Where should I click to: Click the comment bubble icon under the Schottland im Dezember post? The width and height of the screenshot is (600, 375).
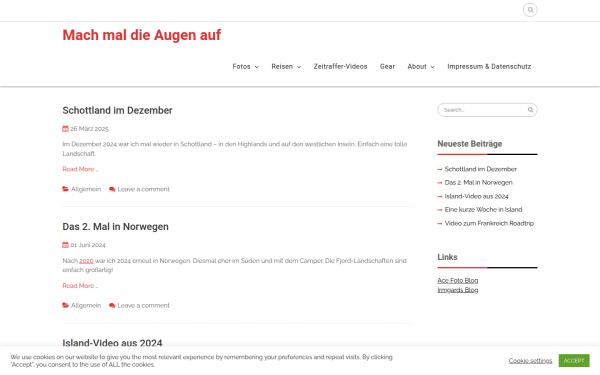[x=112, y=189]
